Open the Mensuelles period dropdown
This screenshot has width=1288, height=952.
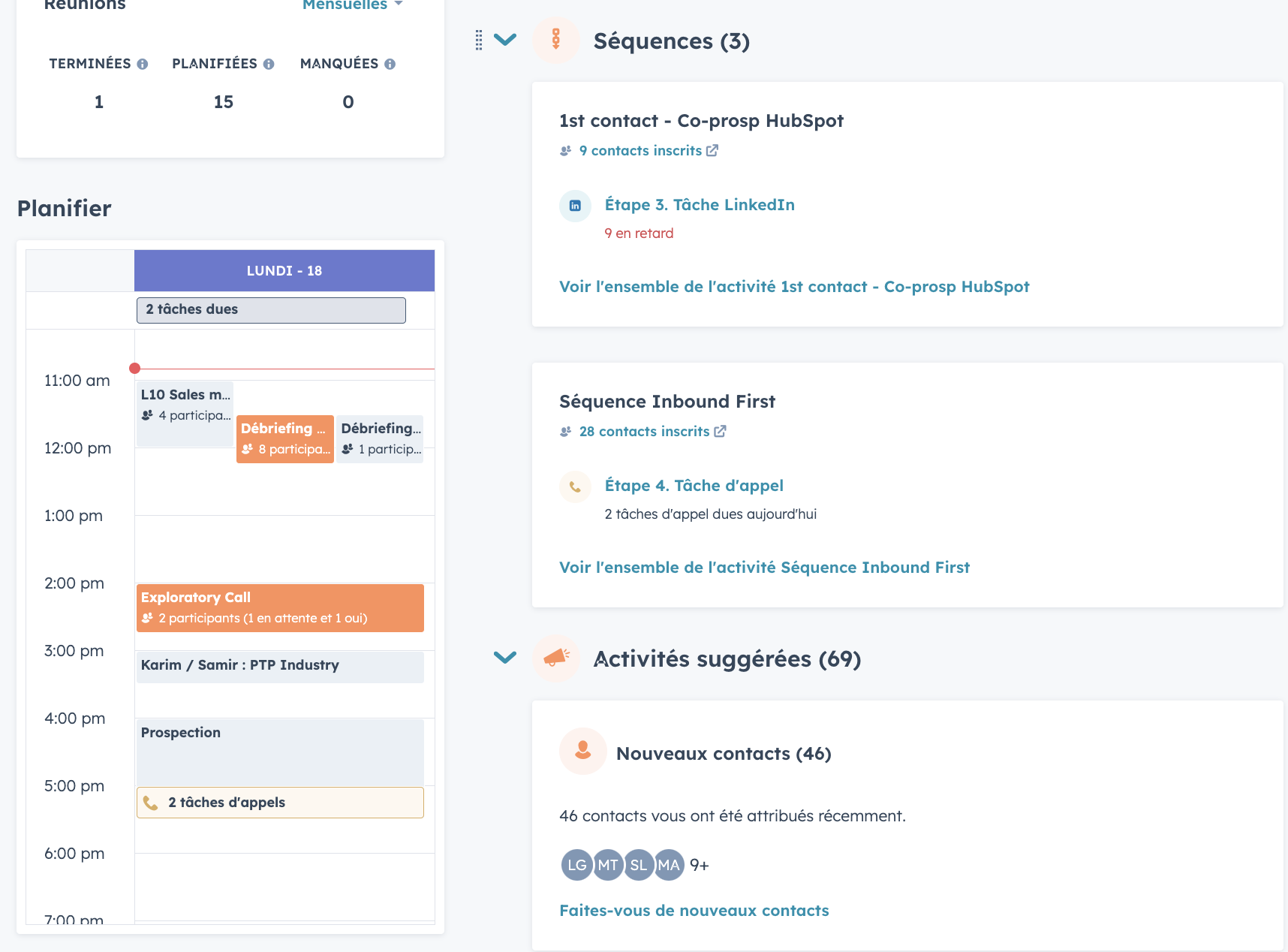tap(352, 5)
